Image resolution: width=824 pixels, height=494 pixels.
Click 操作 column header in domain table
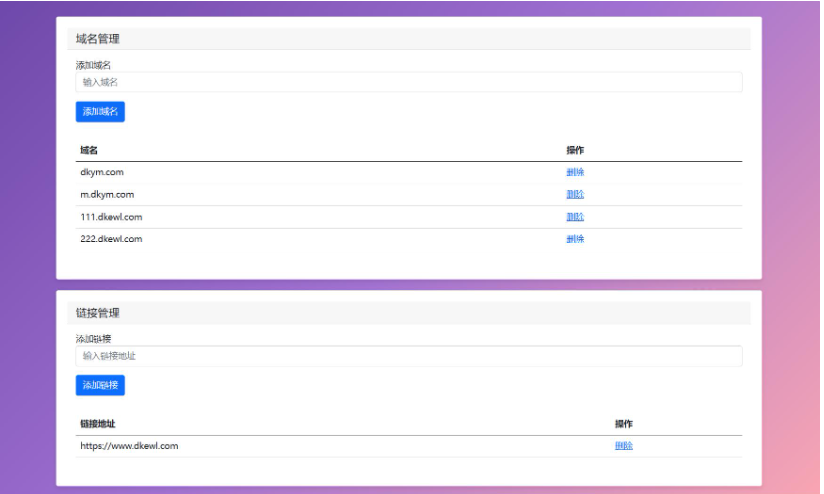tap(575, 150)
